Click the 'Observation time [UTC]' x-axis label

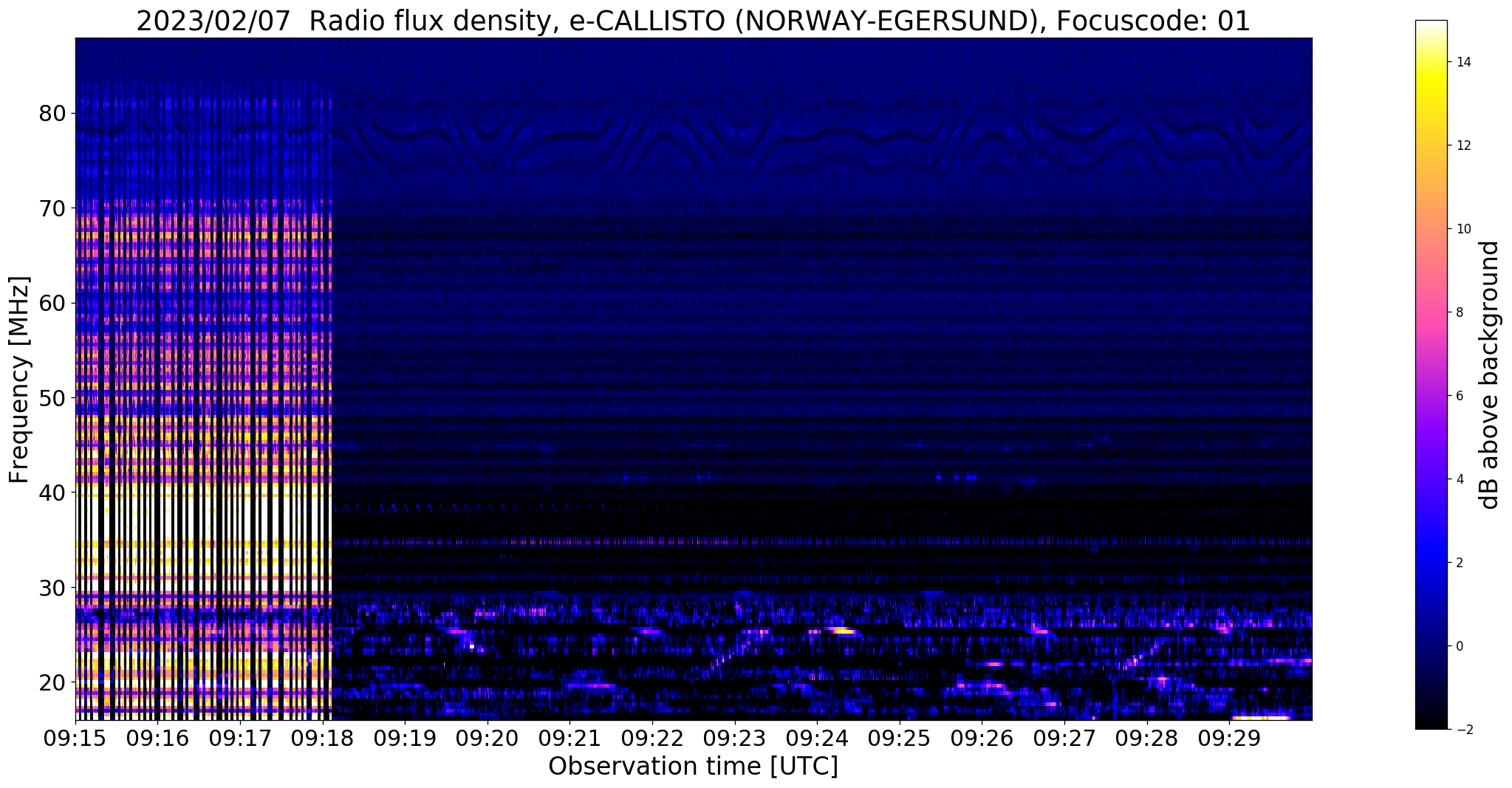point(693,767)
